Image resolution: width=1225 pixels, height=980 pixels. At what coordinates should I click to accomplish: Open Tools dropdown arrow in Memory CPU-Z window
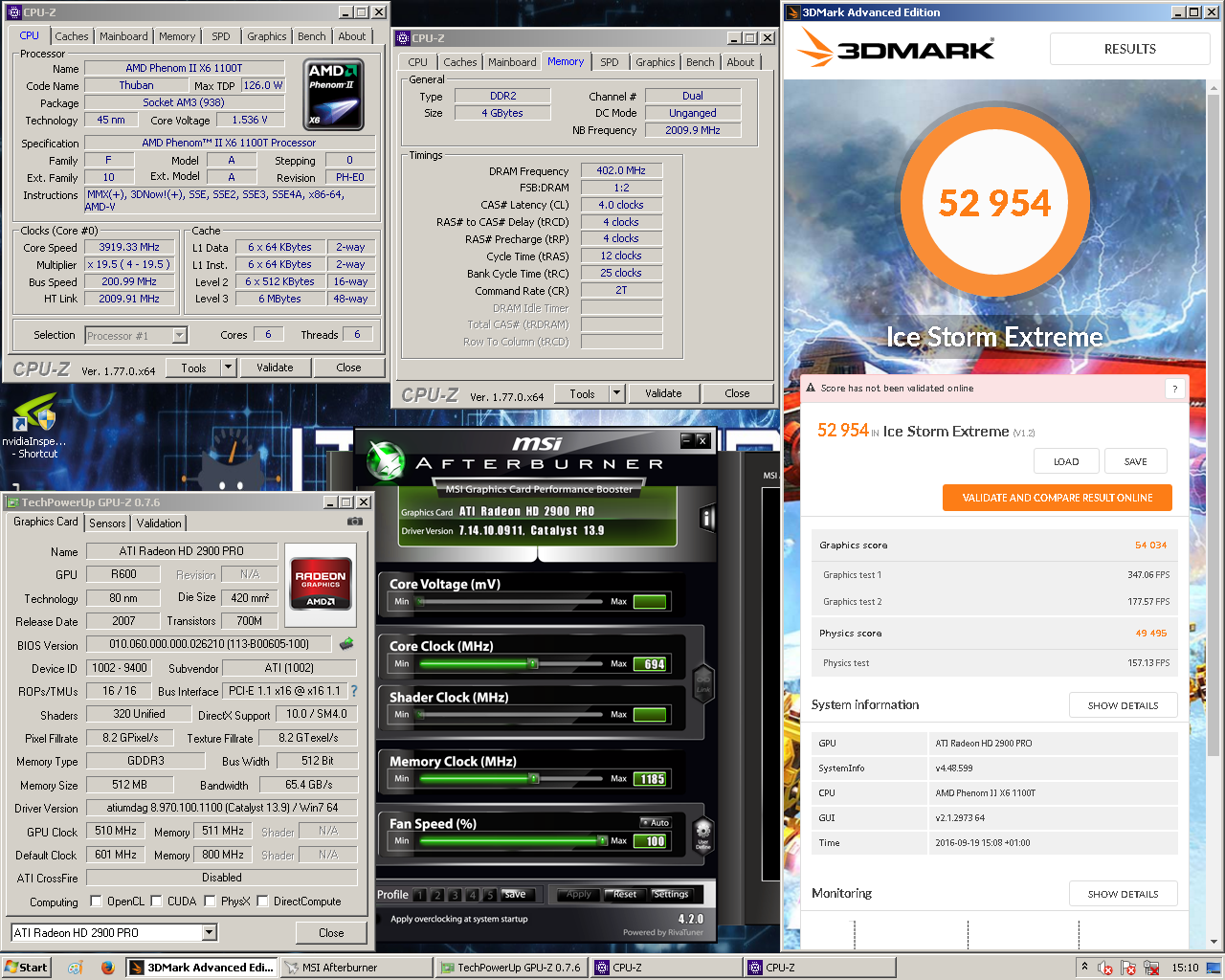(616, 393)
